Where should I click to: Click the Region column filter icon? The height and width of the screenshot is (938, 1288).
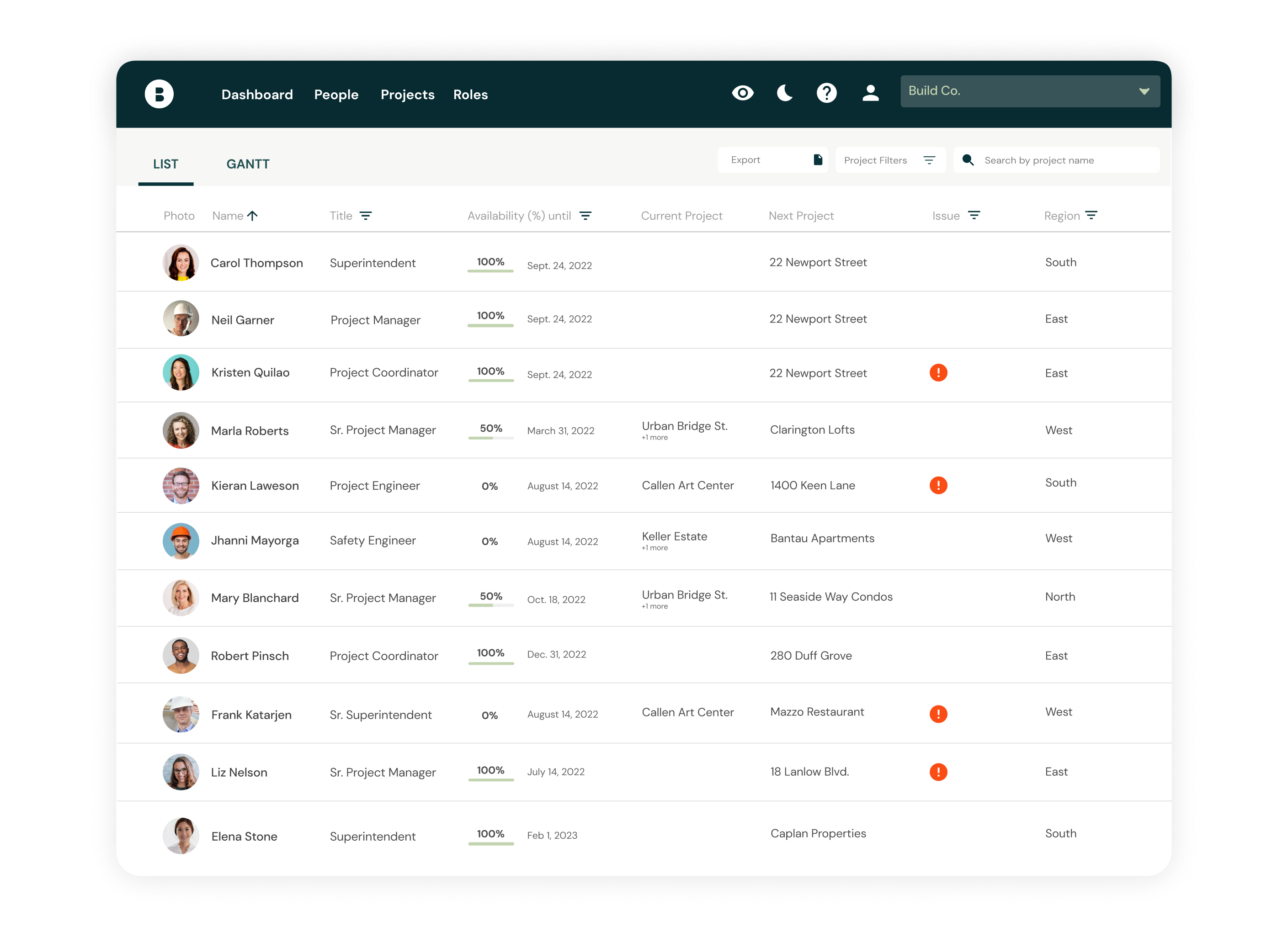pos(1091,215)
